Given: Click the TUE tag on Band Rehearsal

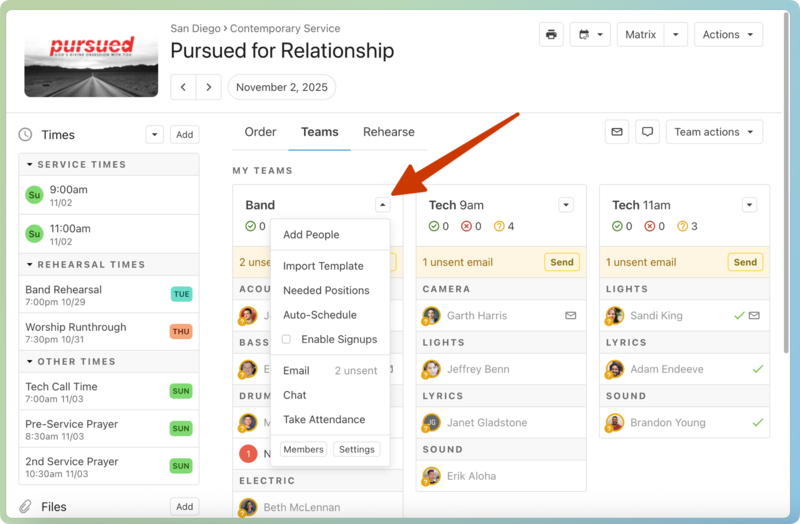Looking at the screenshot, I should click(181, 295).
